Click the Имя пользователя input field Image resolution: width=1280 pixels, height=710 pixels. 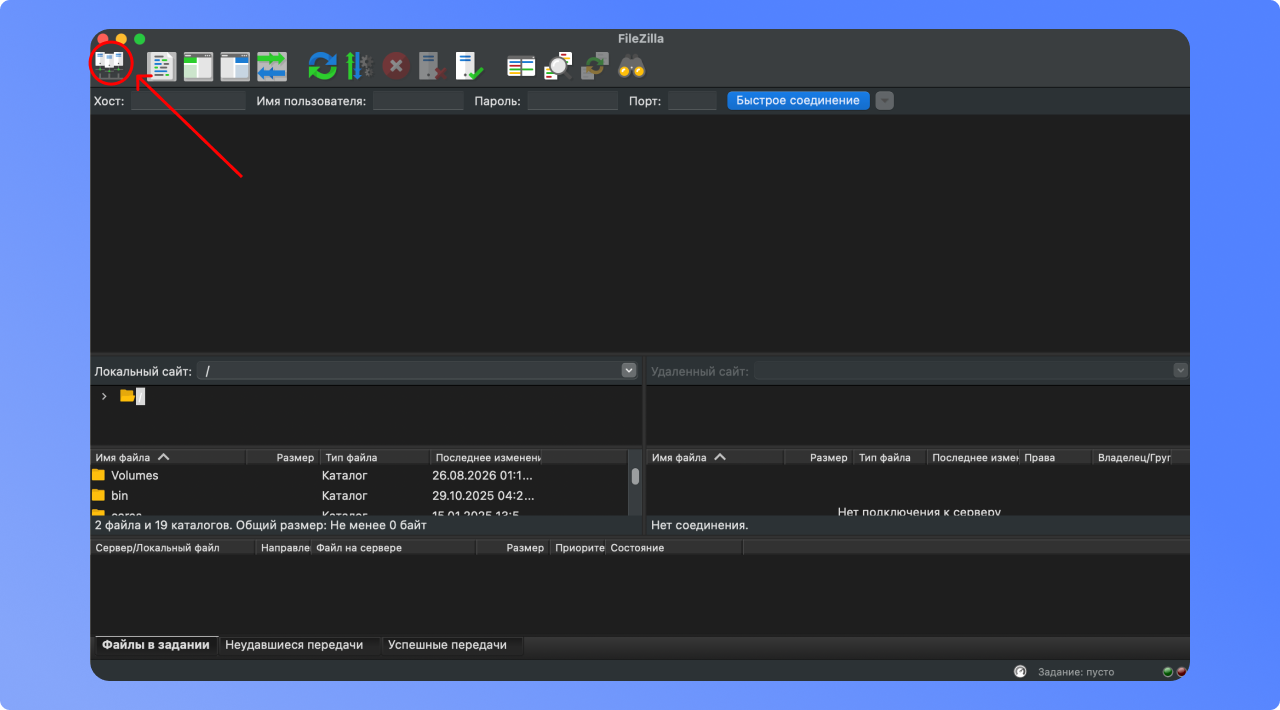tap(418, 101)
